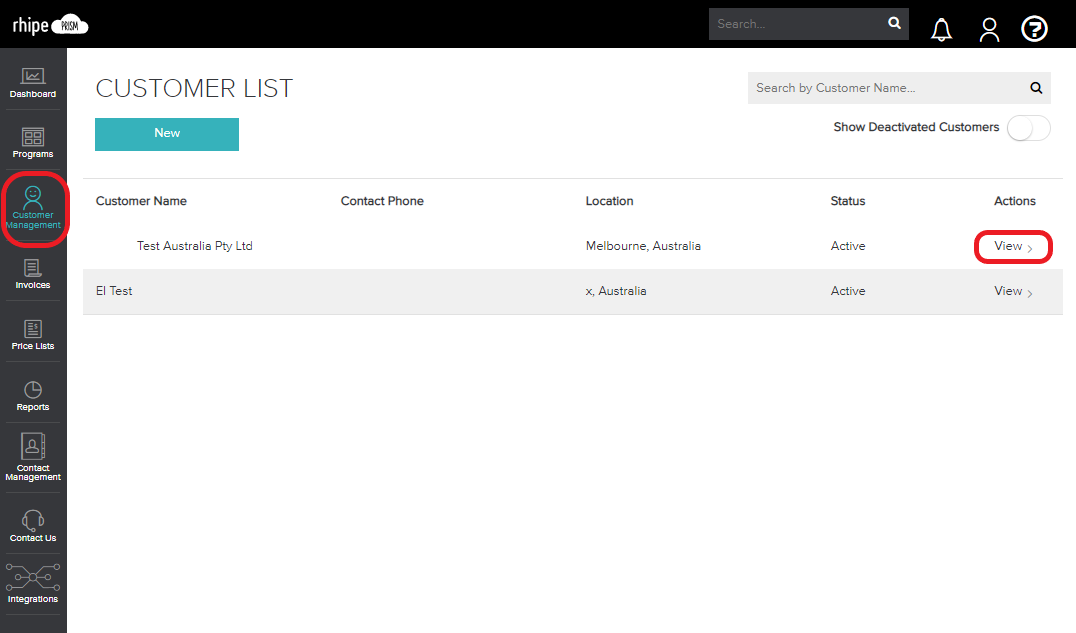Open Integrations in the sidebar

(33, 584)
